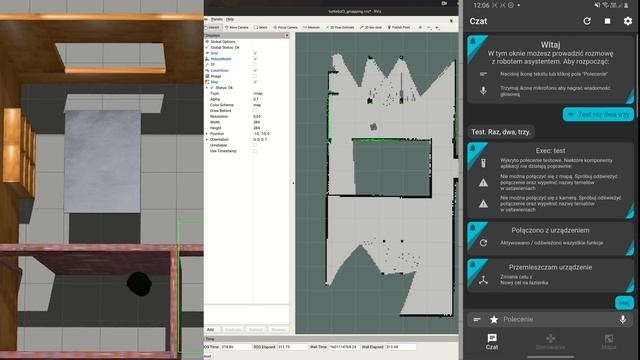The height and width of the screenshot is (360, 640).
Task: Toggle the Map display checkbox
Action: [255, 82]
